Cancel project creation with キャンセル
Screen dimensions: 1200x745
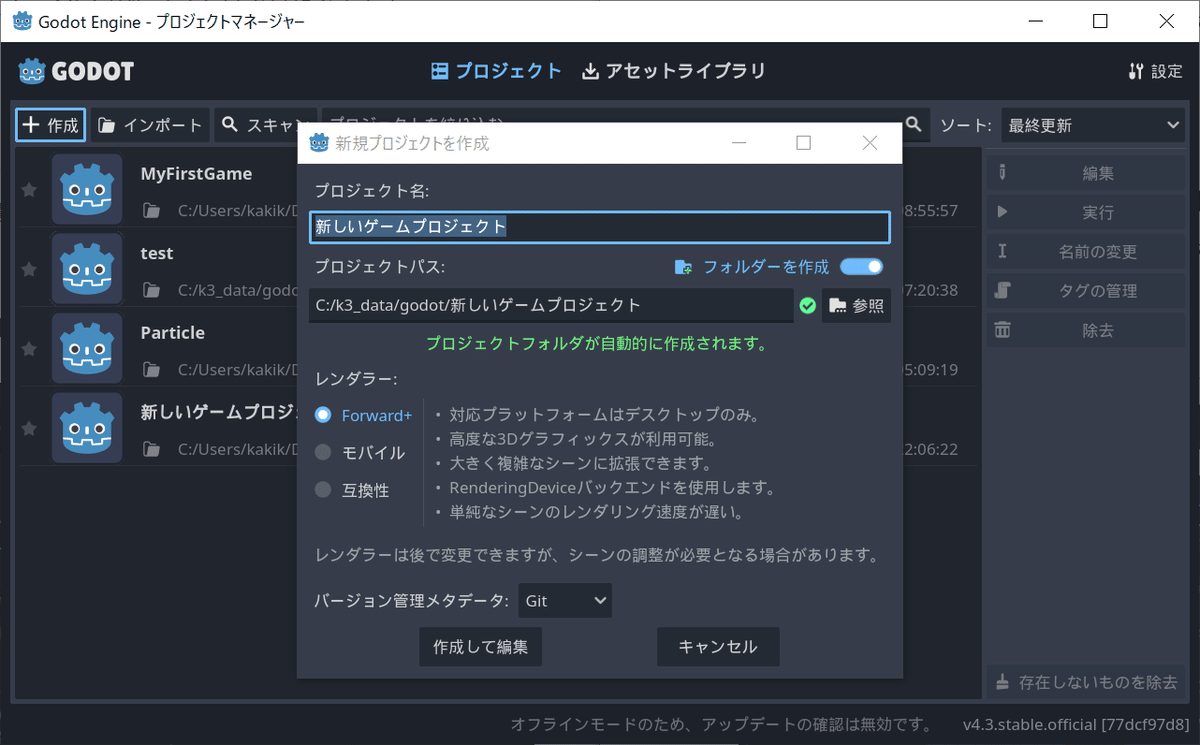718,646
